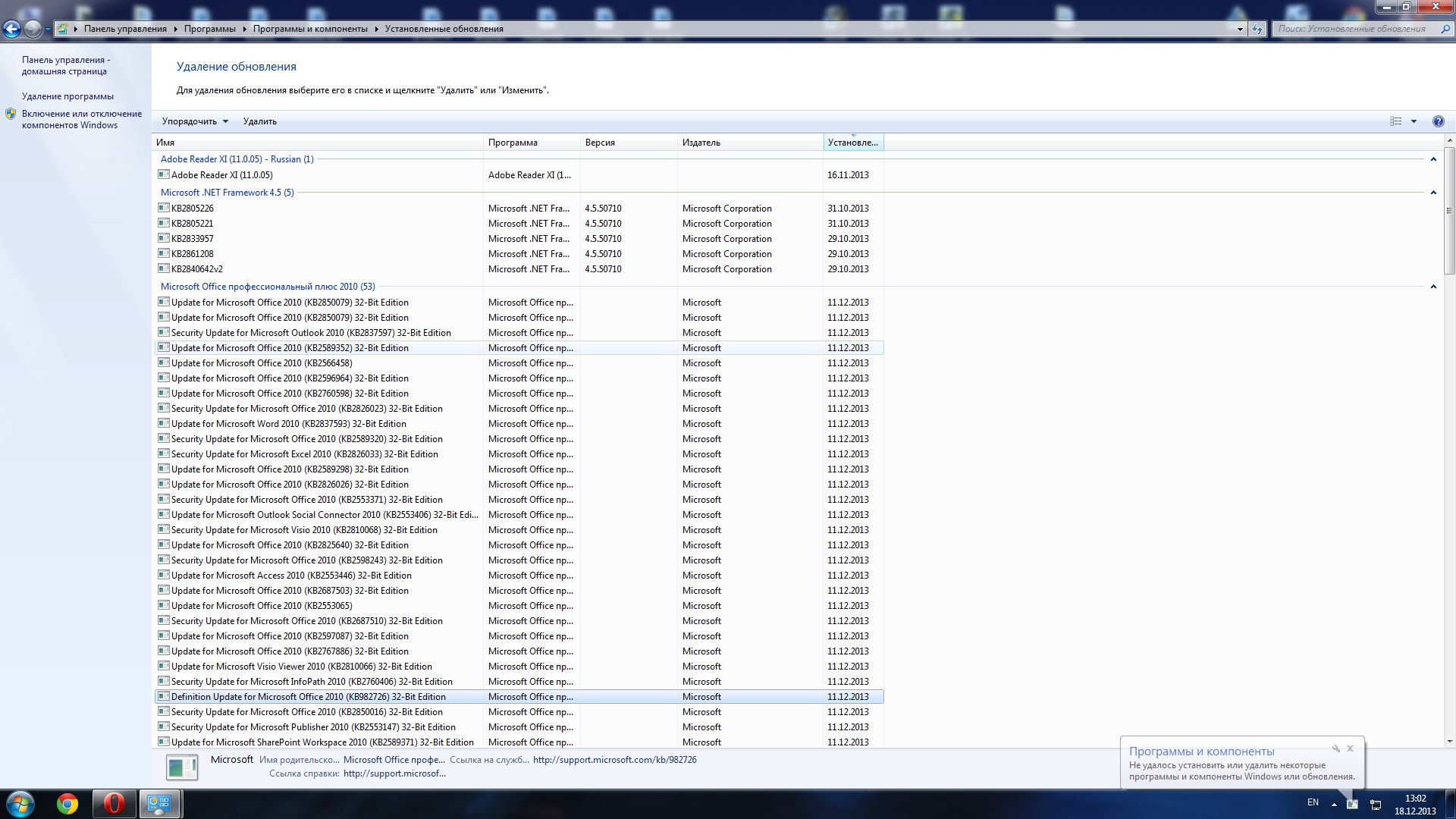Click Установленные обновления breadcrumb

click(444, 29)
